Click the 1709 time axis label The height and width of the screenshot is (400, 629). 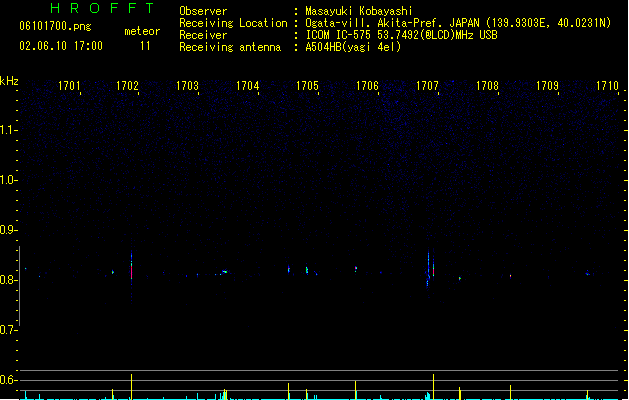tap(548, 86)
